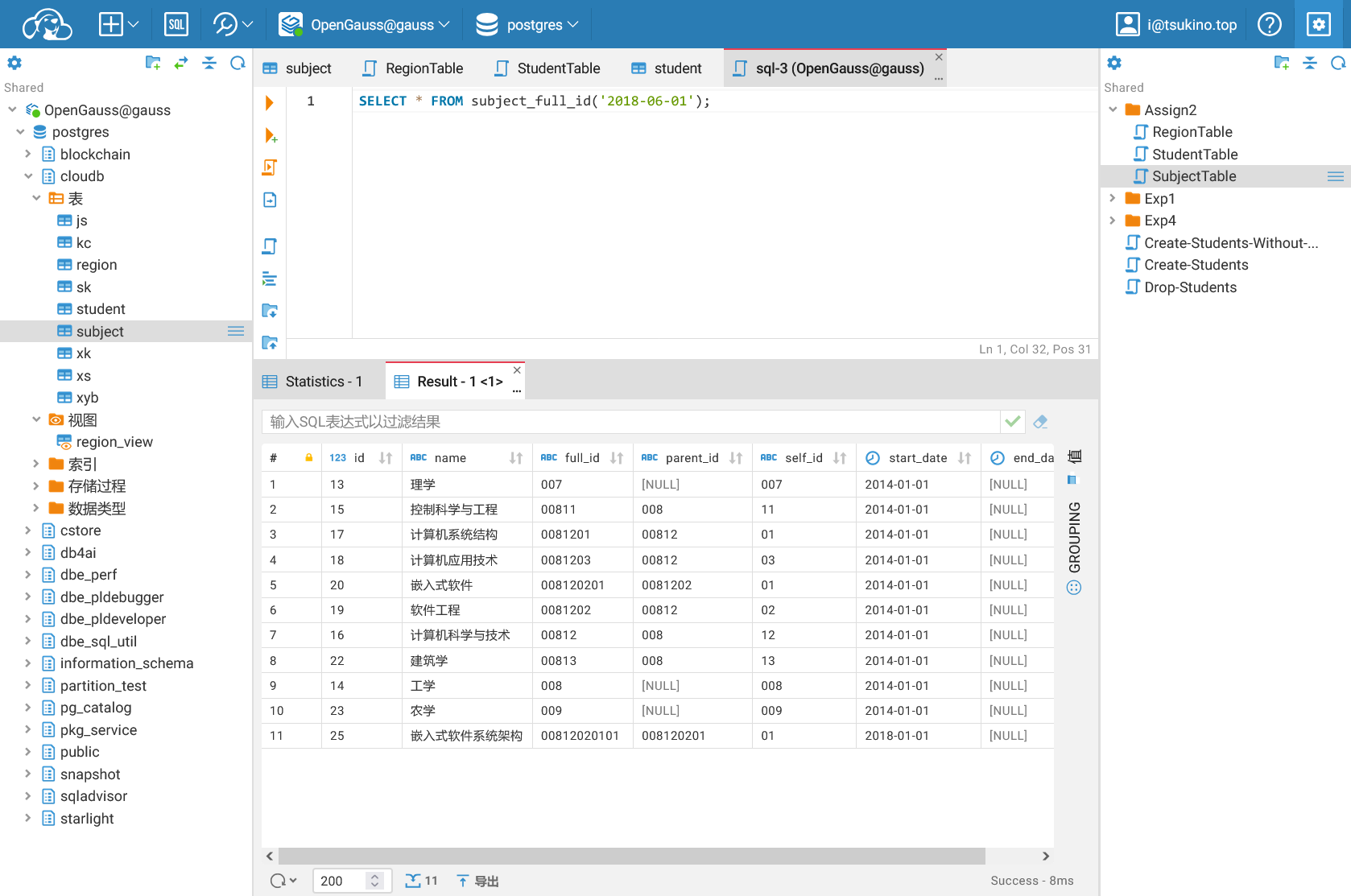1351x896 pixels.
Task: Collapse the cloudb schema node
Action: (28, 176)
